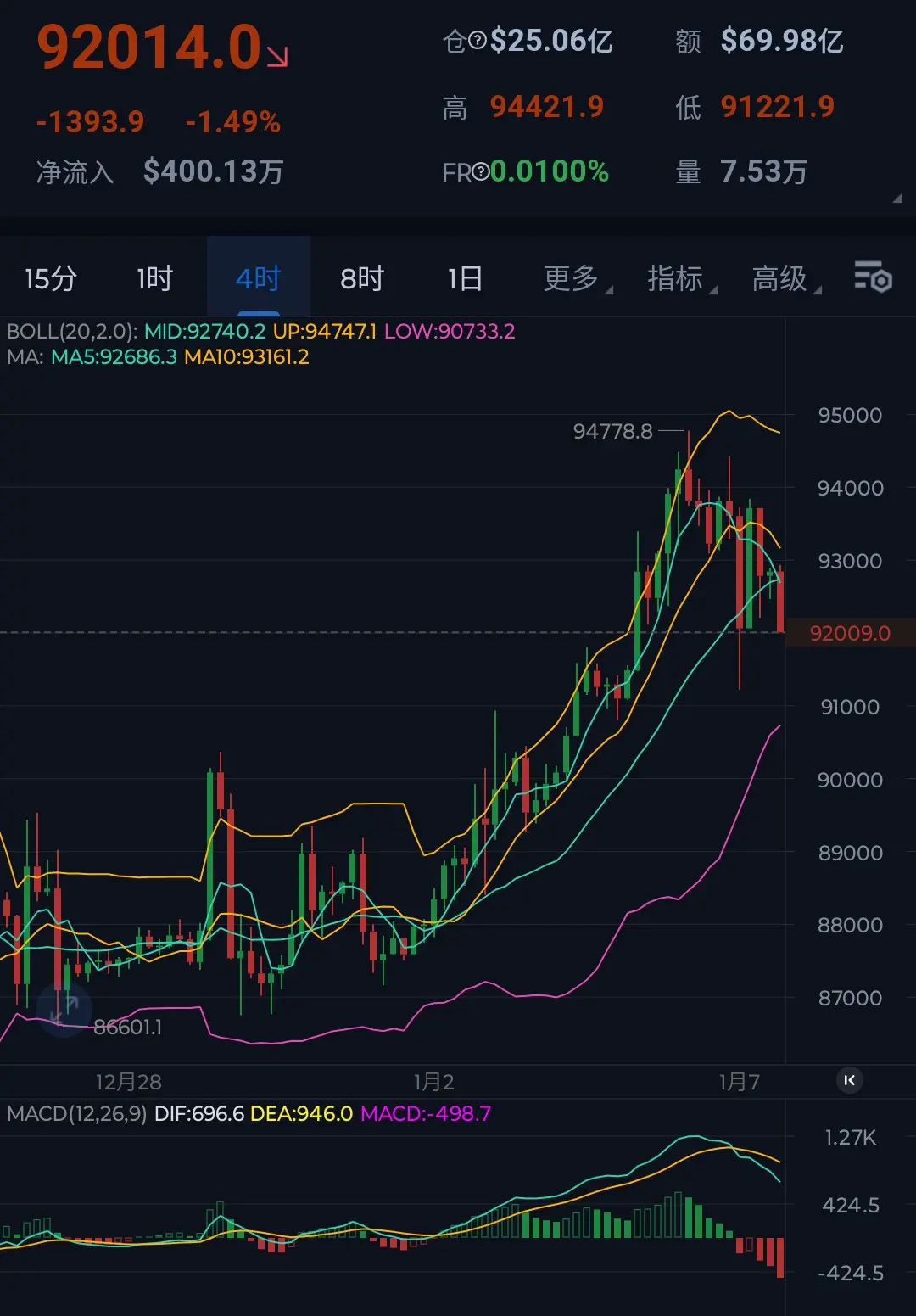Tap the 1月2 date axis label
The width and height of the screenshot is (916, 1316).
click(x=434, y=1082)
